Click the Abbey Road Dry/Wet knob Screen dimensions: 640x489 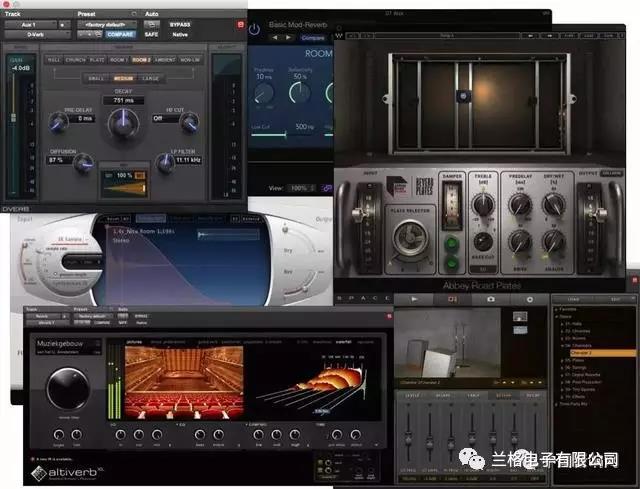point(553,204)
